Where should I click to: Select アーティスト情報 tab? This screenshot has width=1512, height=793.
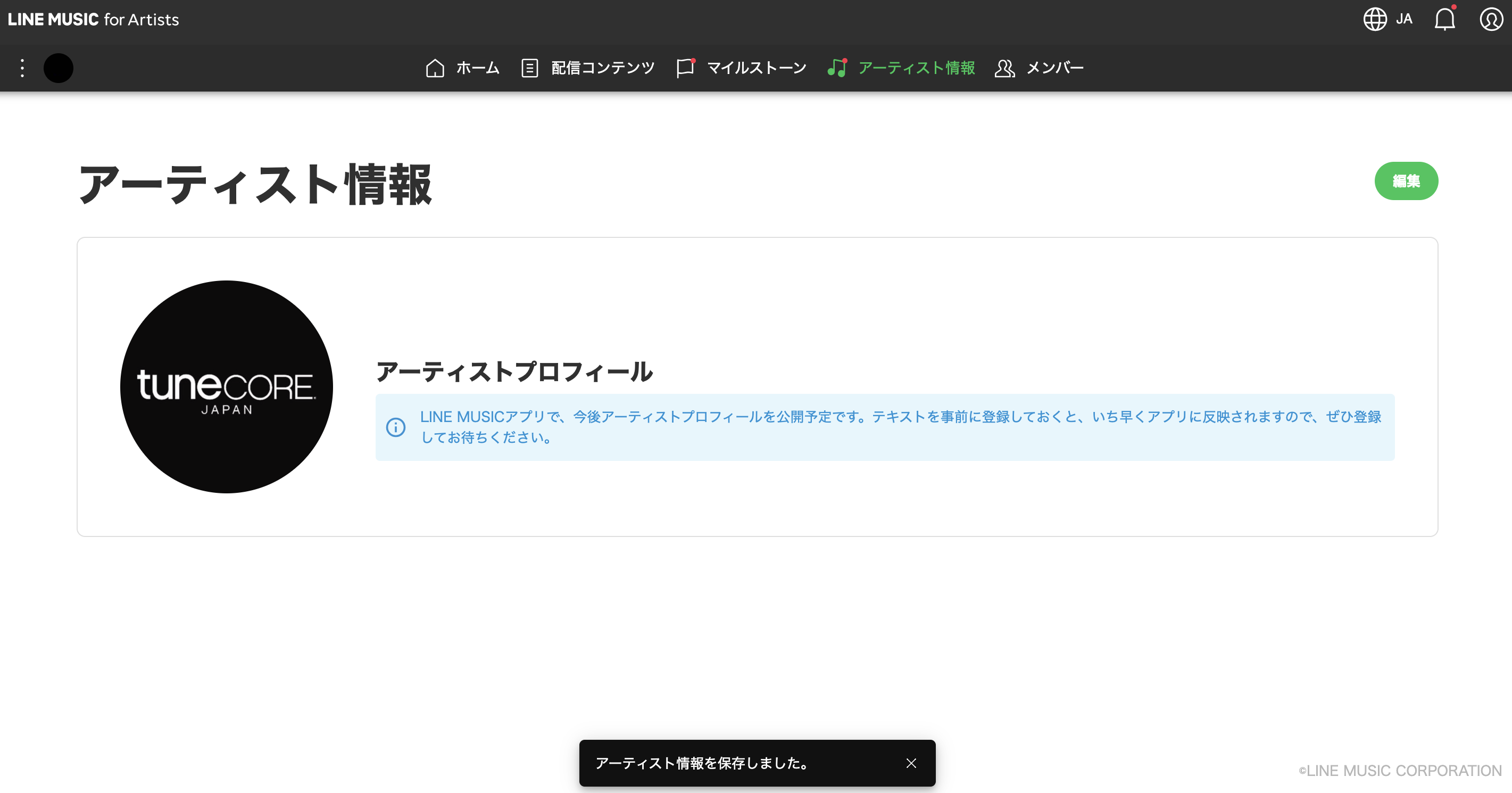916,68
